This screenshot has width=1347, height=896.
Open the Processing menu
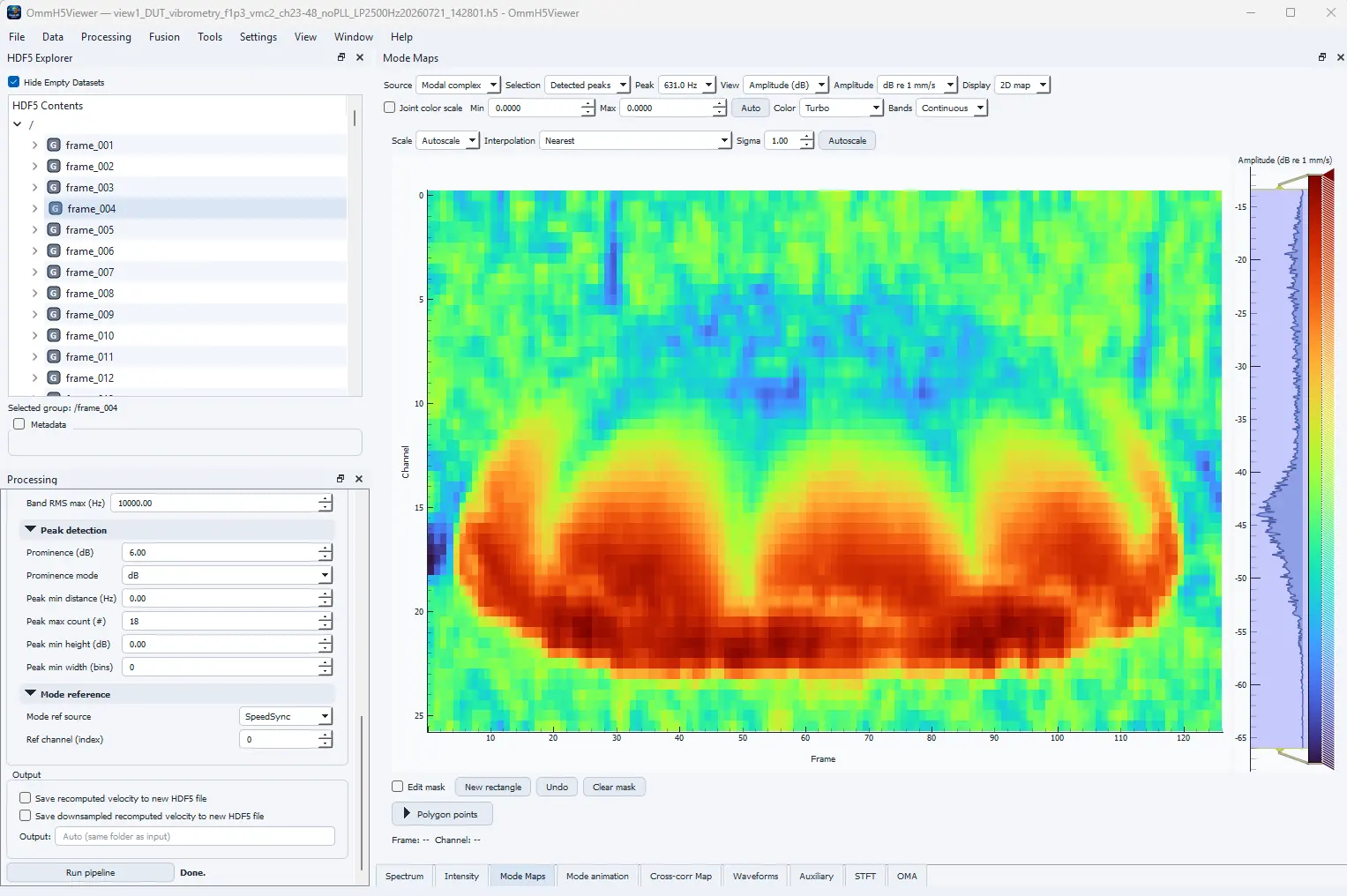point(106,37)
